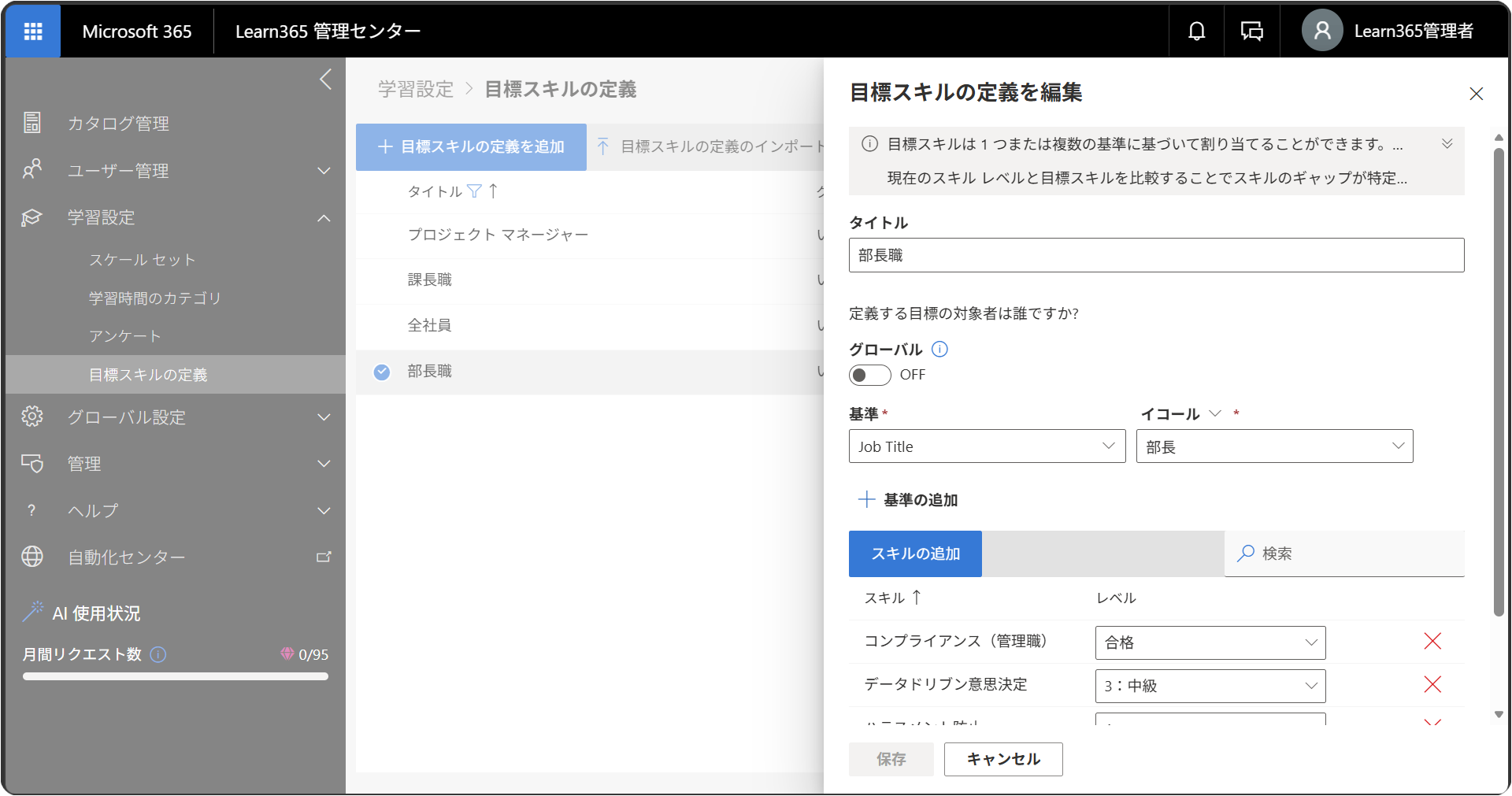1512x796 pixels.
Task: Open the Job Title criteria dropdown
Action: pos(987,446)
